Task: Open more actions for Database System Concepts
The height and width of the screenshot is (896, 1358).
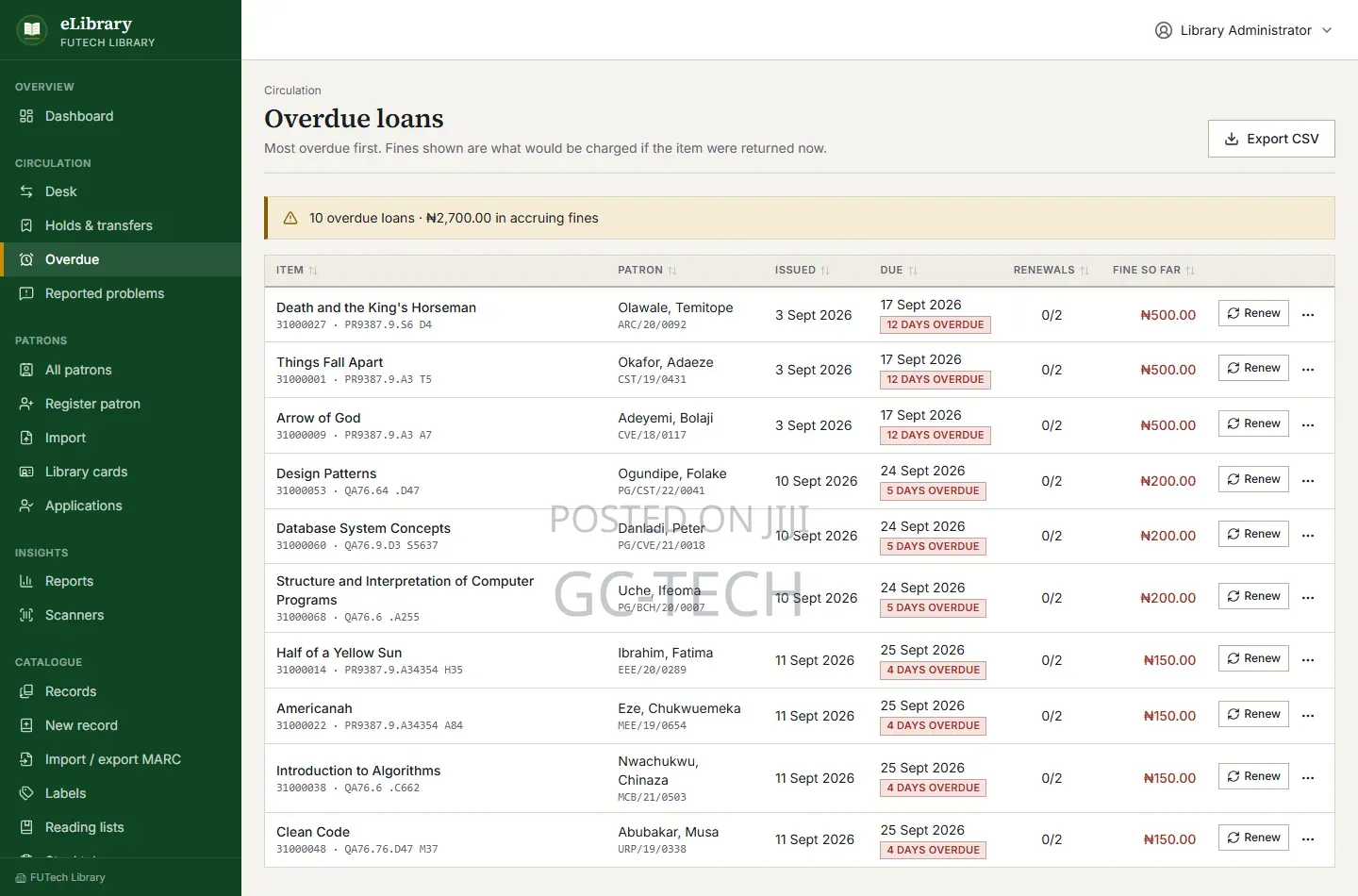Action: pyautogui.click(x=1308, y=536)
